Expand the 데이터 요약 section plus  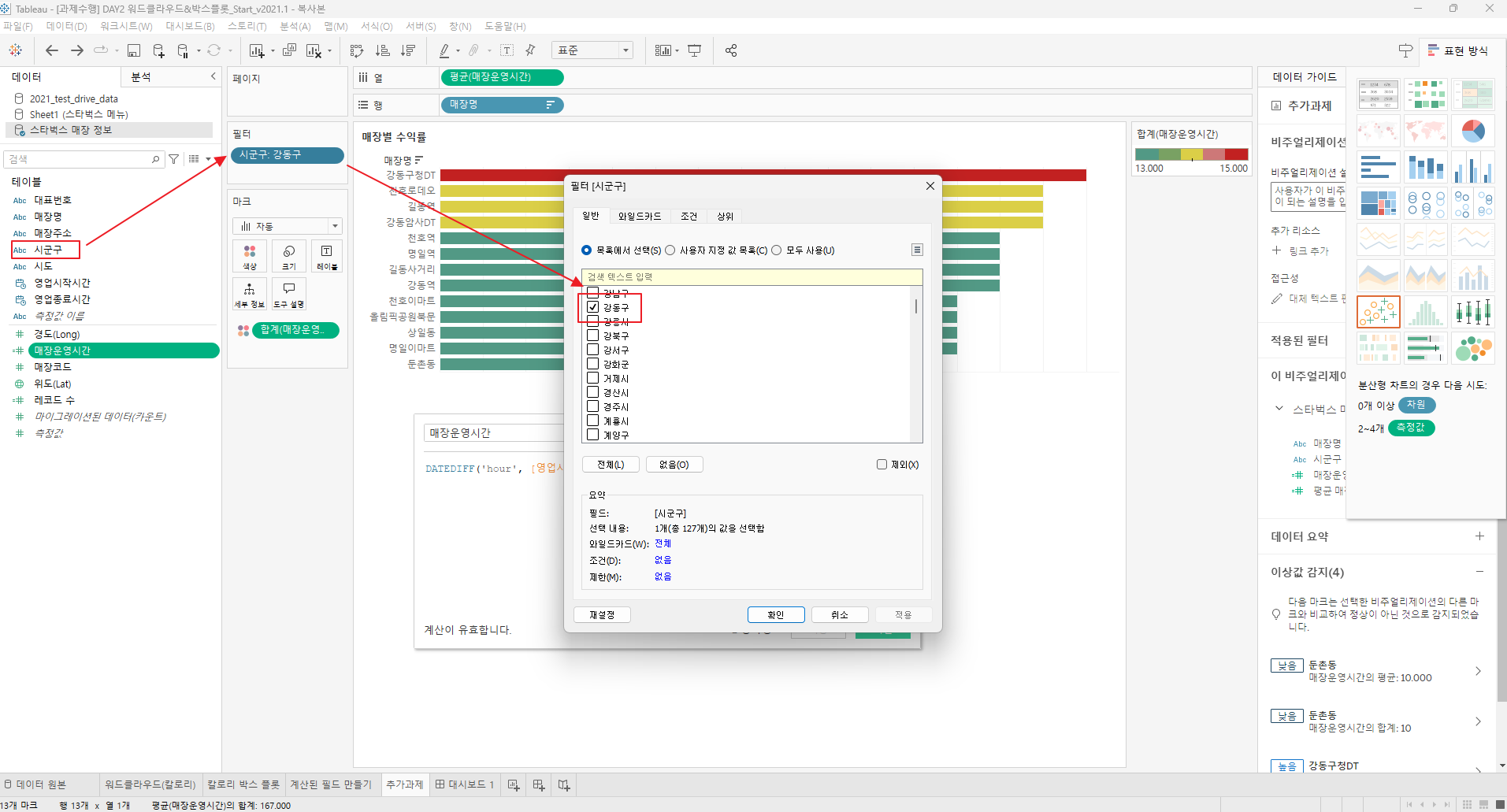click(1479, 536)
